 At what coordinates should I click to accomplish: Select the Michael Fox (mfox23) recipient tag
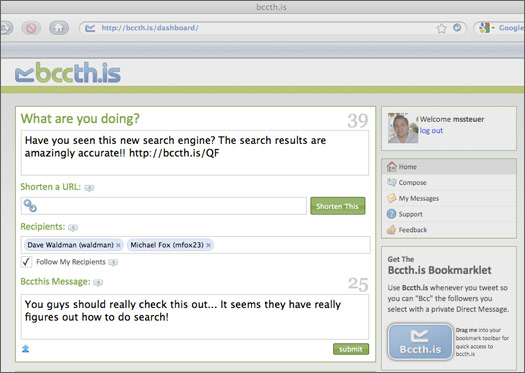(x=170, y=245)
